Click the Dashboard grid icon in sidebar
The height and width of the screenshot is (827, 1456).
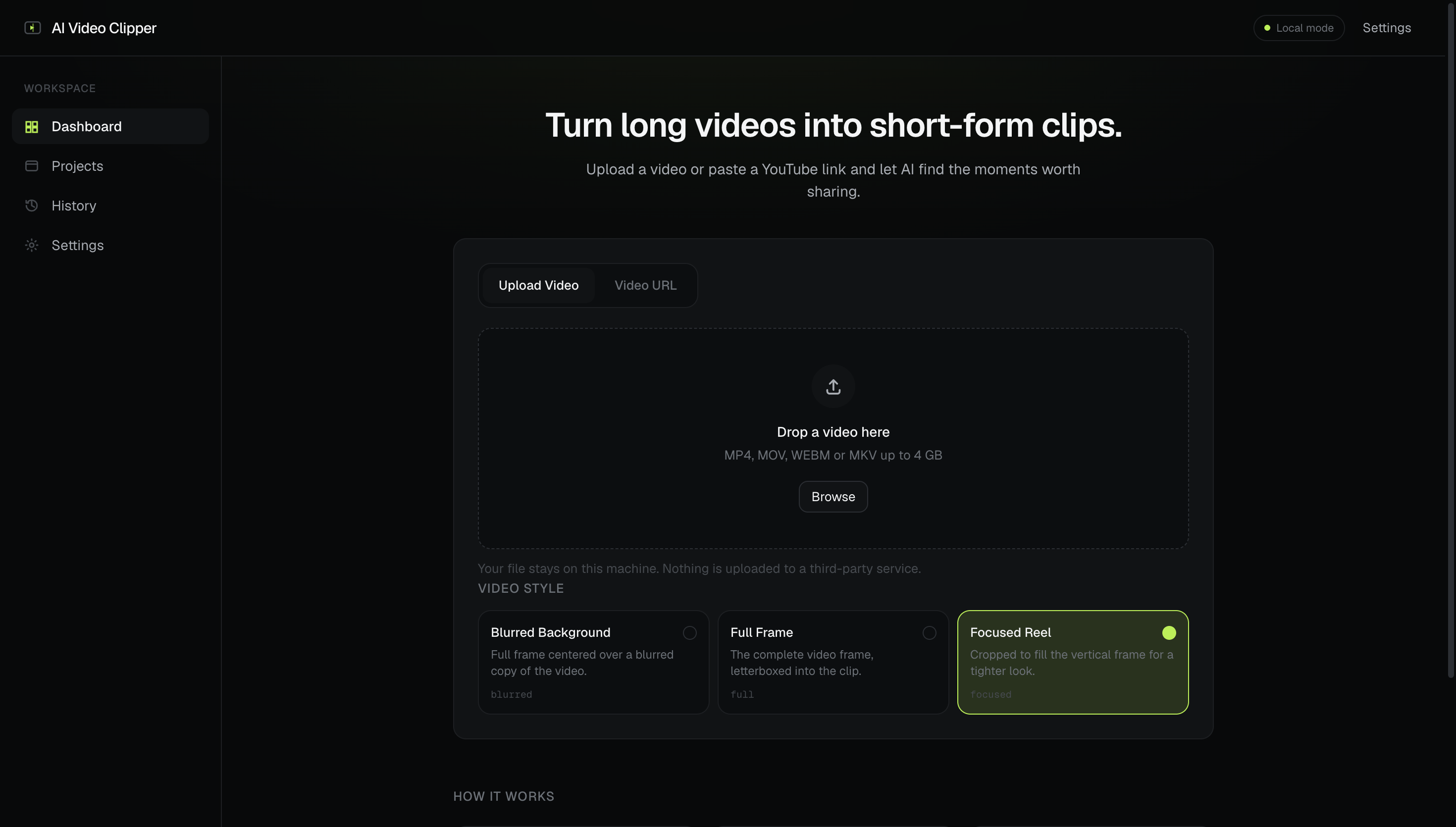(32, 127)
